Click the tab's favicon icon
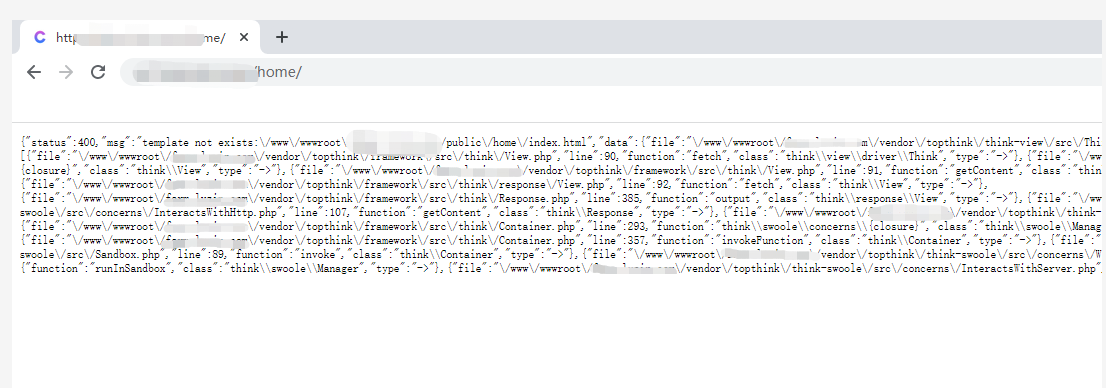Screen dimensions: 1106x388 pos(40,37)
